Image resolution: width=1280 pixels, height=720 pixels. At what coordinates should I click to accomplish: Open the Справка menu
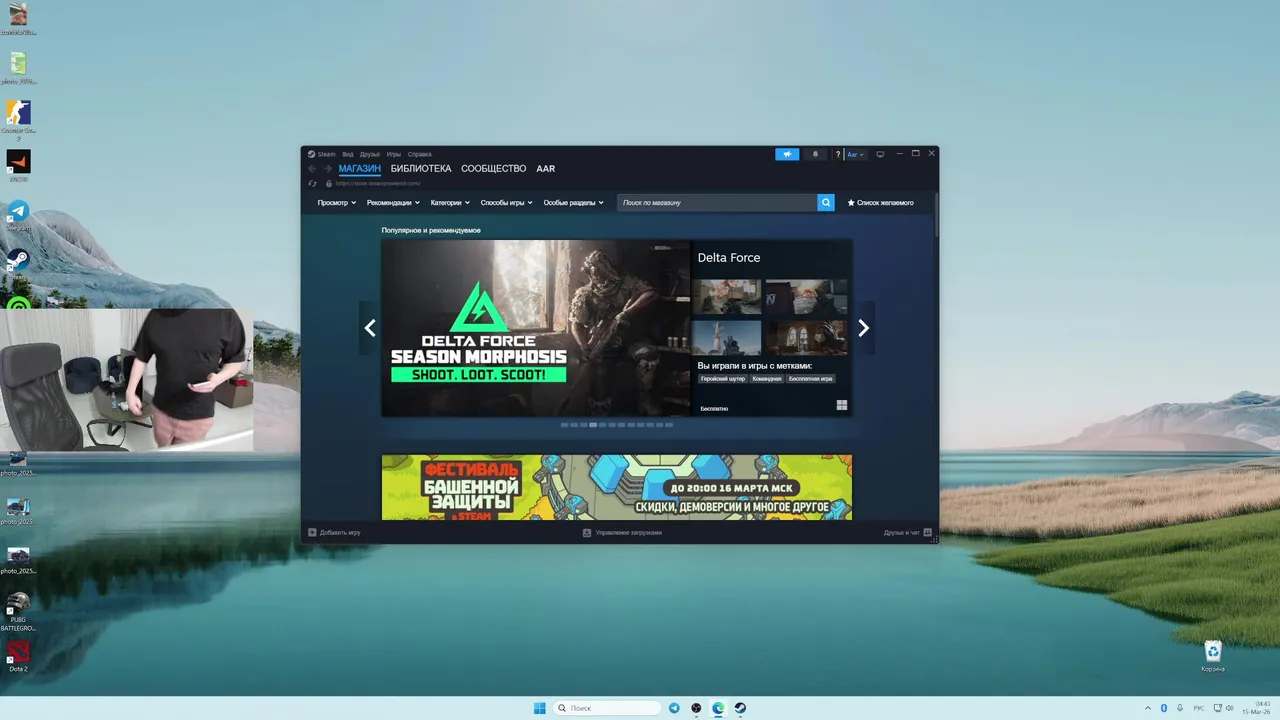point(420,154)
